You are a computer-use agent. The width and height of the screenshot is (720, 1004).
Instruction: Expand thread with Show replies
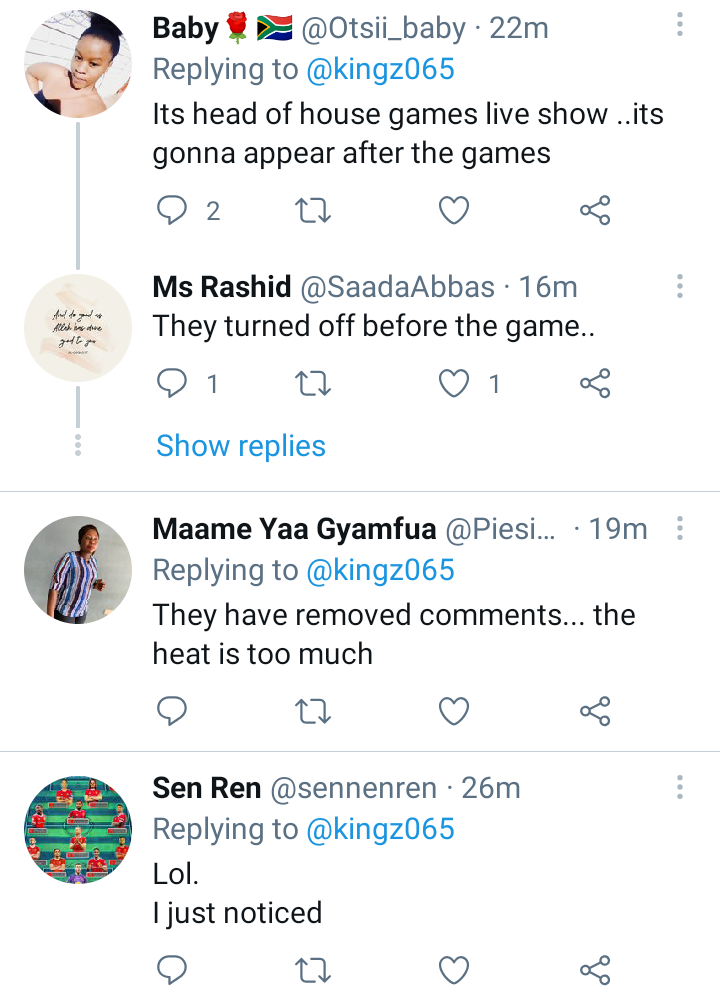pyautogui.click(x=241, y=445)
